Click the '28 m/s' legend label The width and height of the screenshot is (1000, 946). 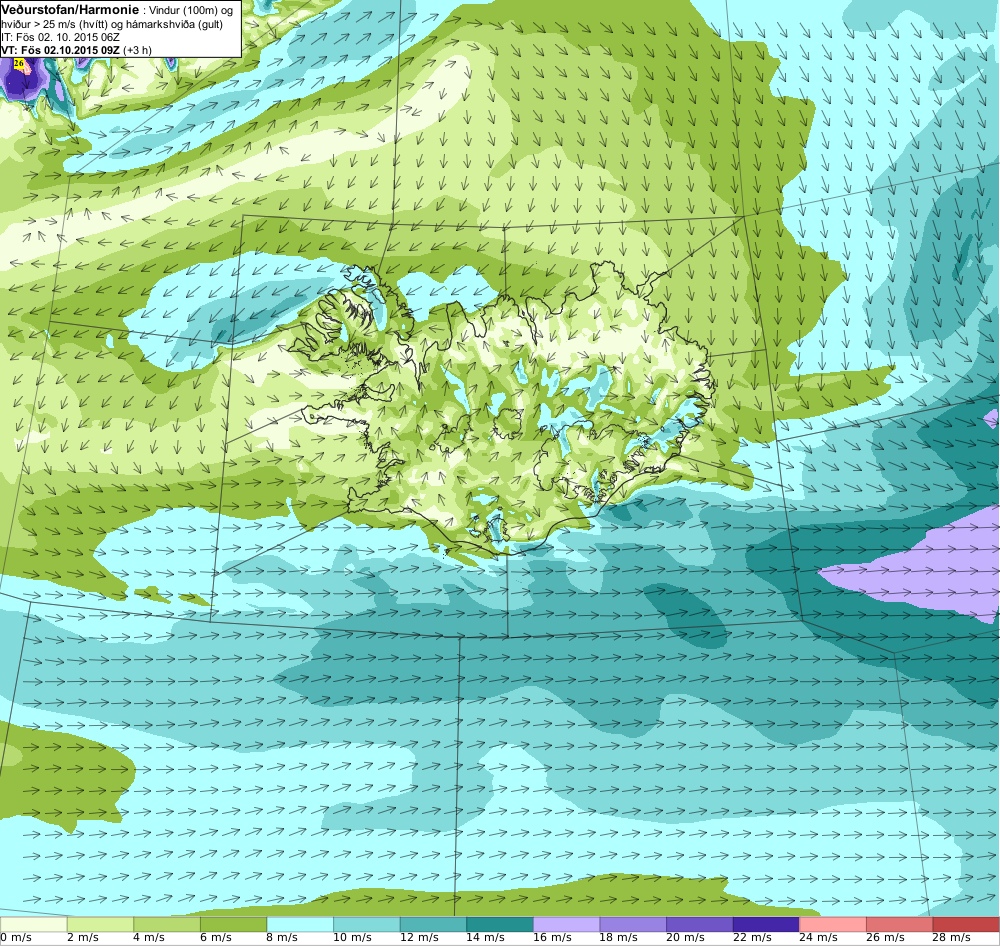(x=952, y=938)
